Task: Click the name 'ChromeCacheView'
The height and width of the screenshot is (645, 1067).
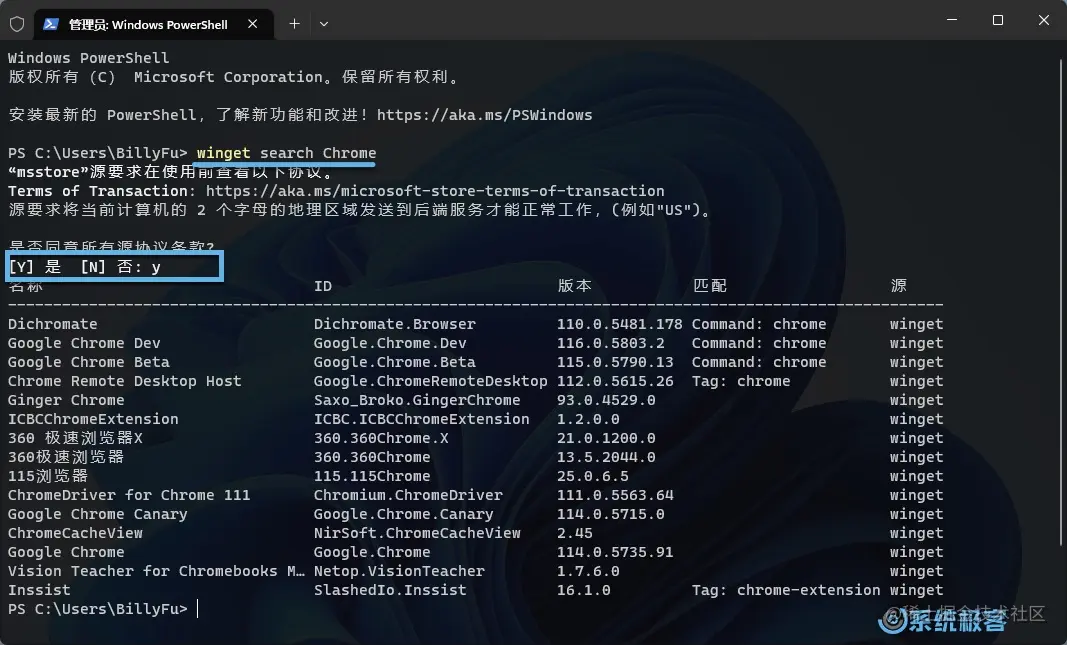Action: [76, 533]
